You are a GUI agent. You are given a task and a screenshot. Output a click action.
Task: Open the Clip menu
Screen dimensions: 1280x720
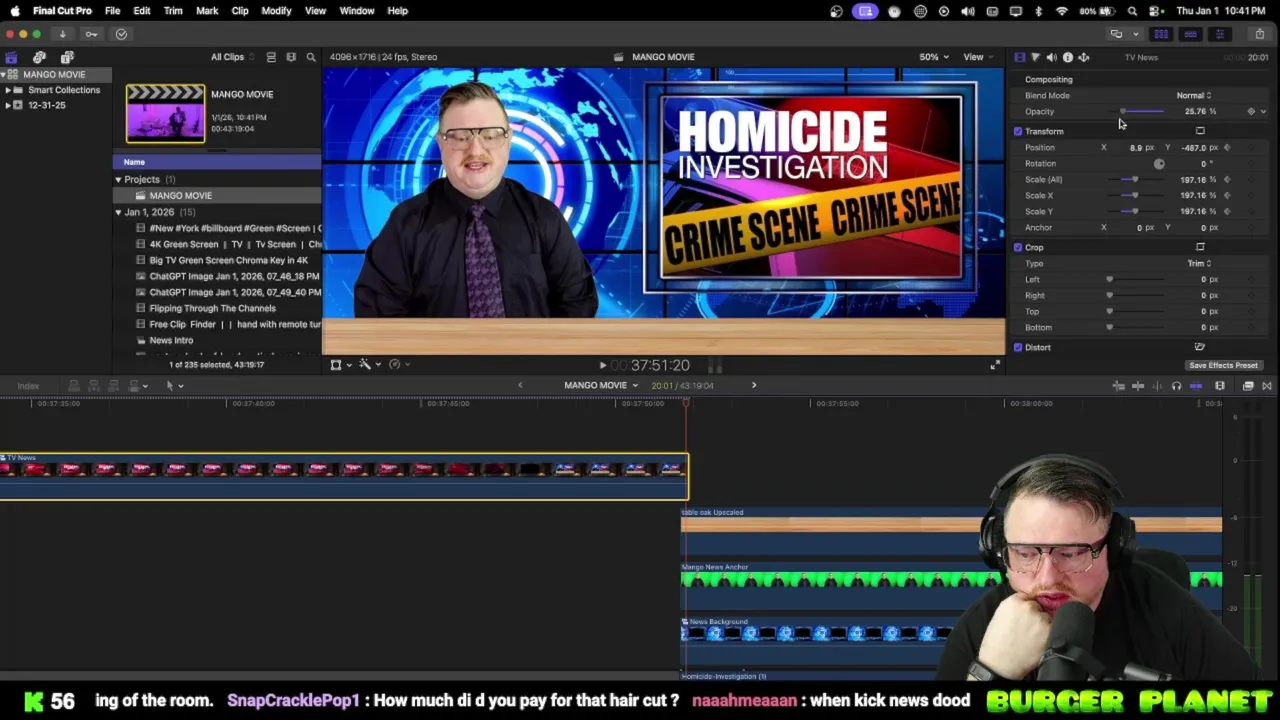tap(240, 11)
